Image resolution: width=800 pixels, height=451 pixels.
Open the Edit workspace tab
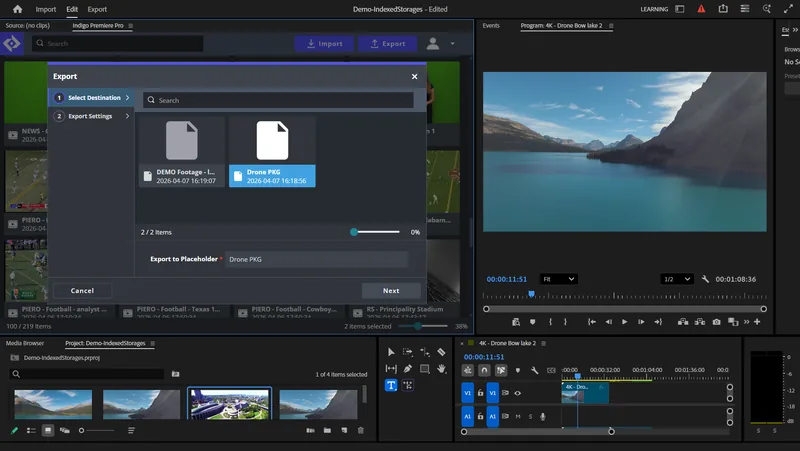[72, 9]
